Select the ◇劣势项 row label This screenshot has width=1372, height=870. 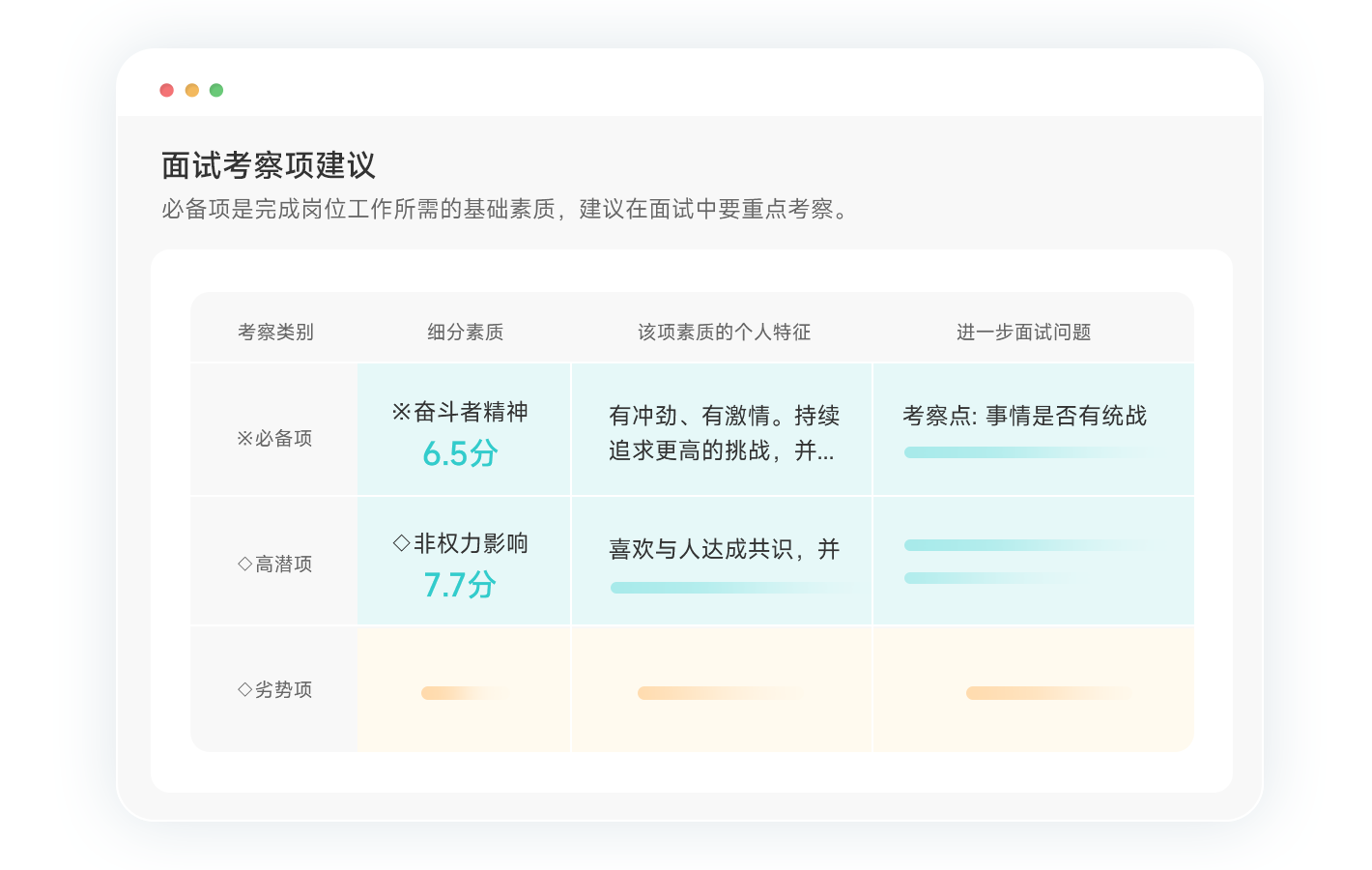pos(274,690)
